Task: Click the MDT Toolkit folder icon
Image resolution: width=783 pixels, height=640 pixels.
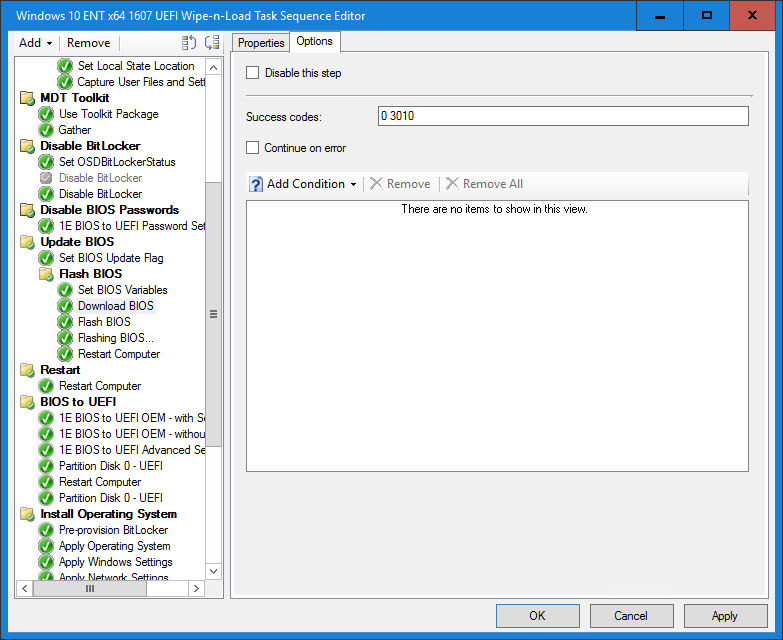Action: 27,98
